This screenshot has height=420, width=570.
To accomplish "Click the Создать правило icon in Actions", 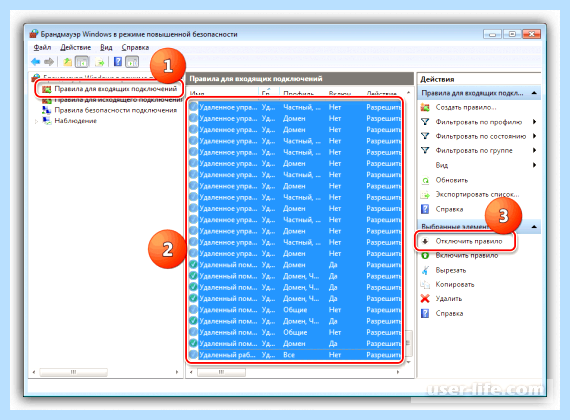I will click(425, 107).
